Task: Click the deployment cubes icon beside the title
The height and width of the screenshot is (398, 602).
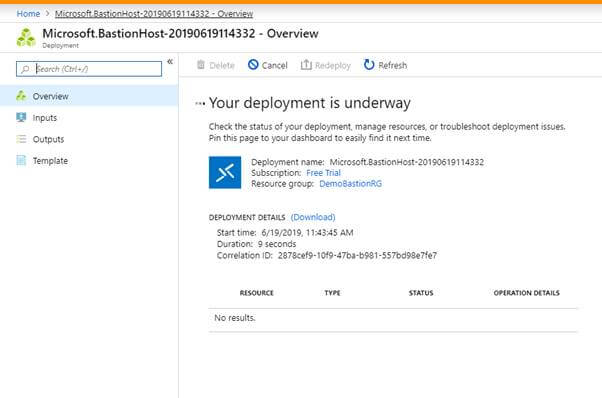Action: coord(26,38)
